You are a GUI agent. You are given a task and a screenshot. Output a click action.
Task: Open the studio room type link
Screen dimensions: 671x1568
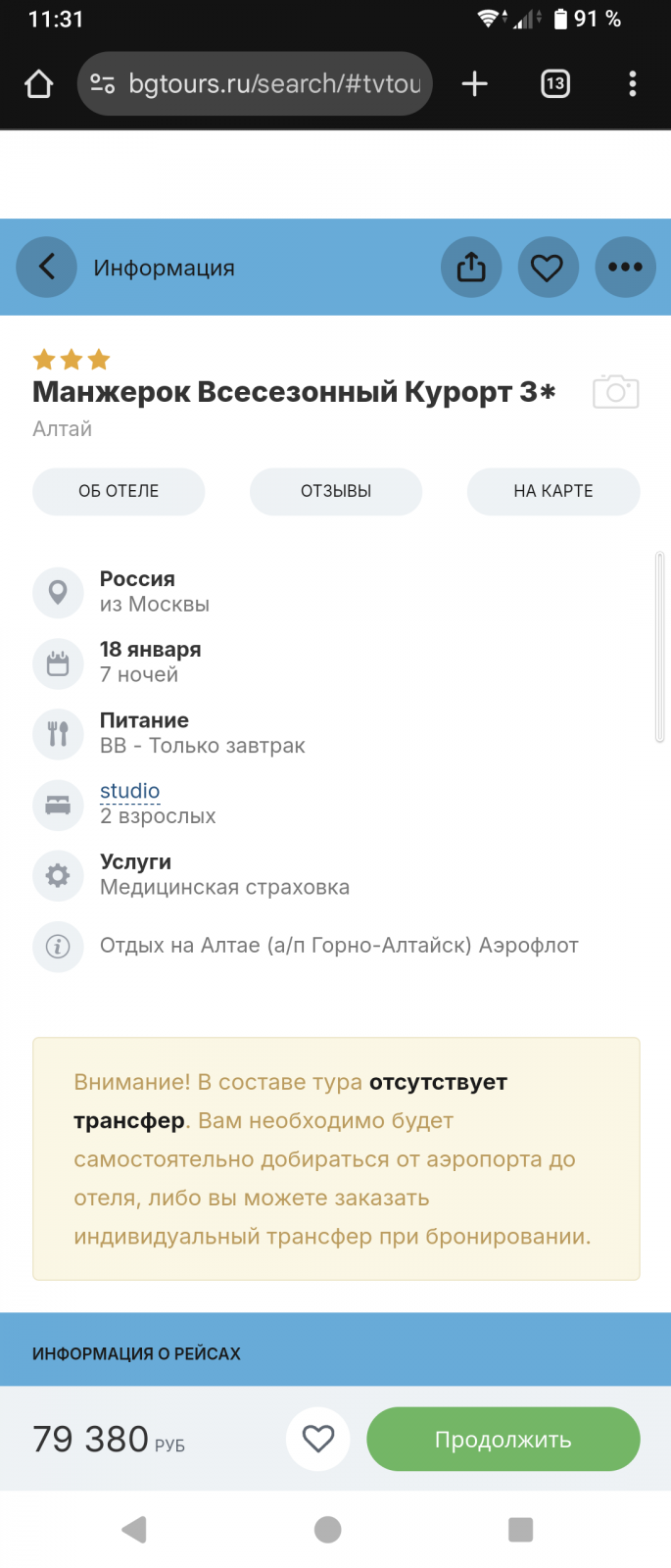(129, 791)
